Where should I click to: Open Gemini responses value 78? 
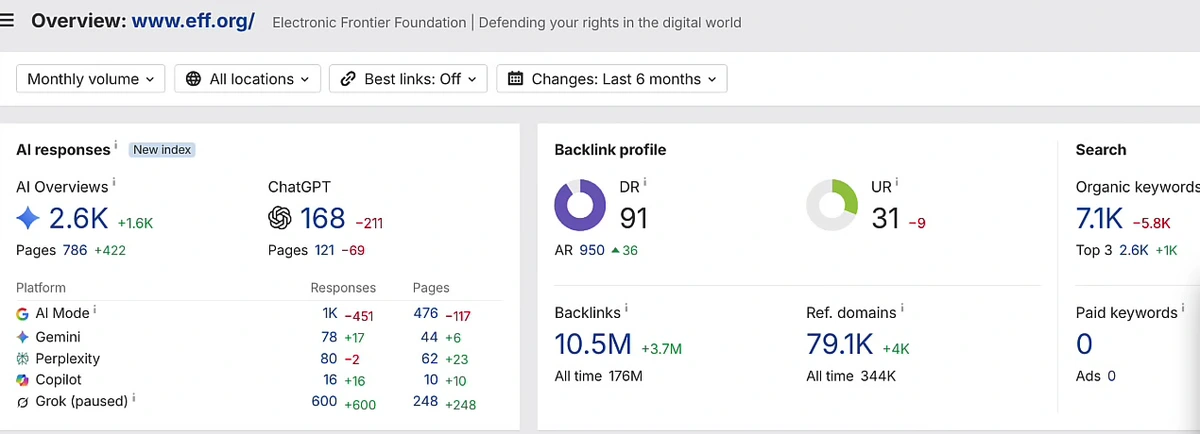click(x=329, y=337)
